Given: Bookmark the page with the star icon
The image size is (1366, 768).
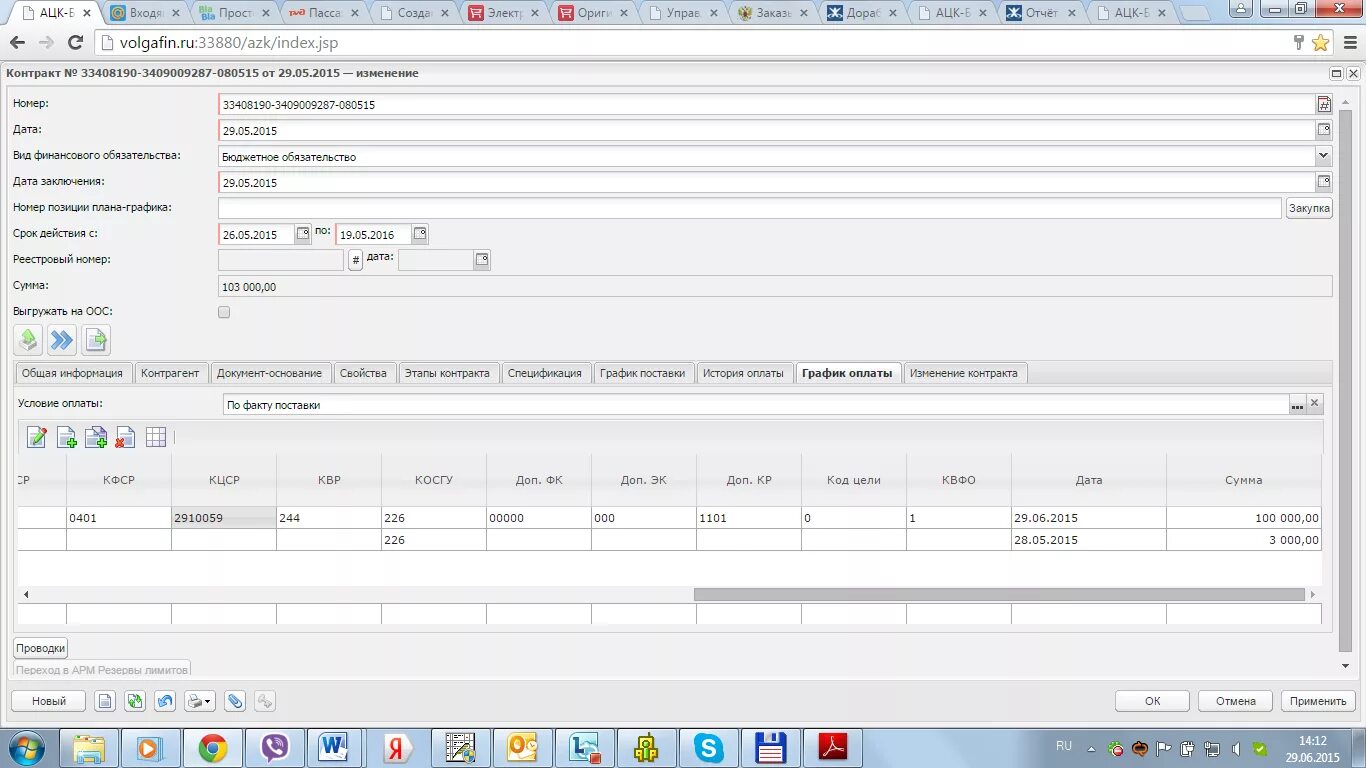Looking at the screenshot, I should pos(1320,43).
